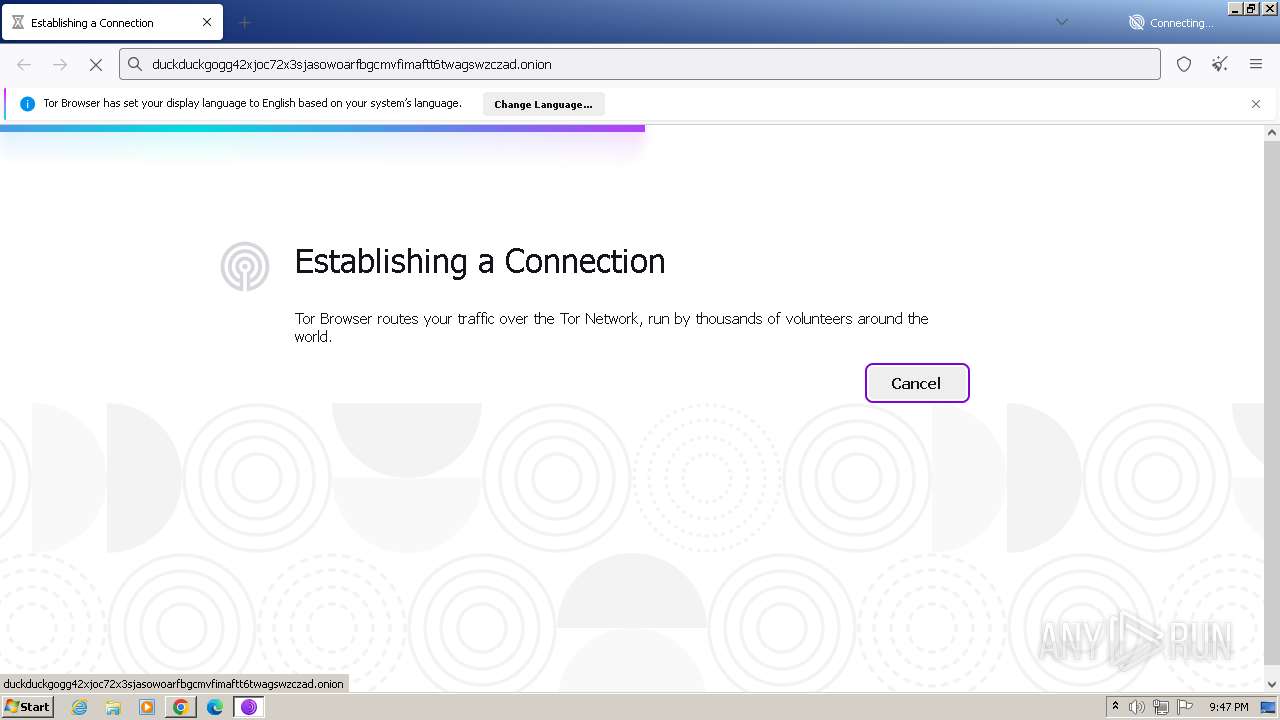Click the back navigation arrow

click(24, 64)
